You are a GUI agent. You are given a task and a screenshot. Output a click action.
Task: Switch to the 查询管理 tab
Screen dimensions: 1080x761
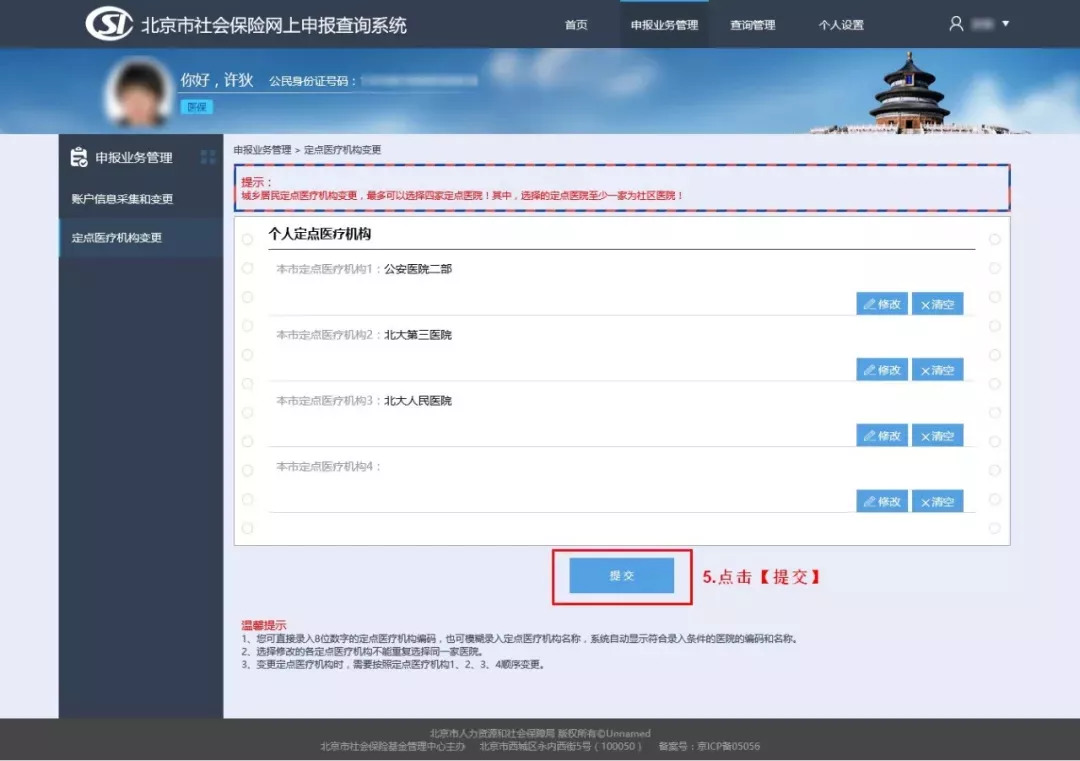pyautogui.click(x=751, y=24)
